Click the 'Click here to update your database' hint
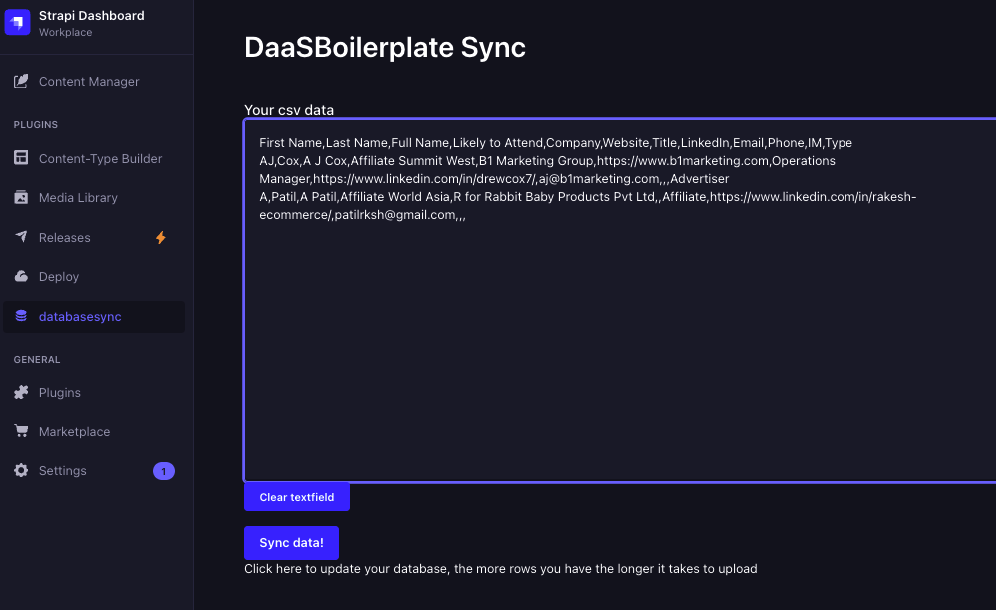The height and width of the screenshot is (610, 996). pyautogui.click(x=501, y=569)
